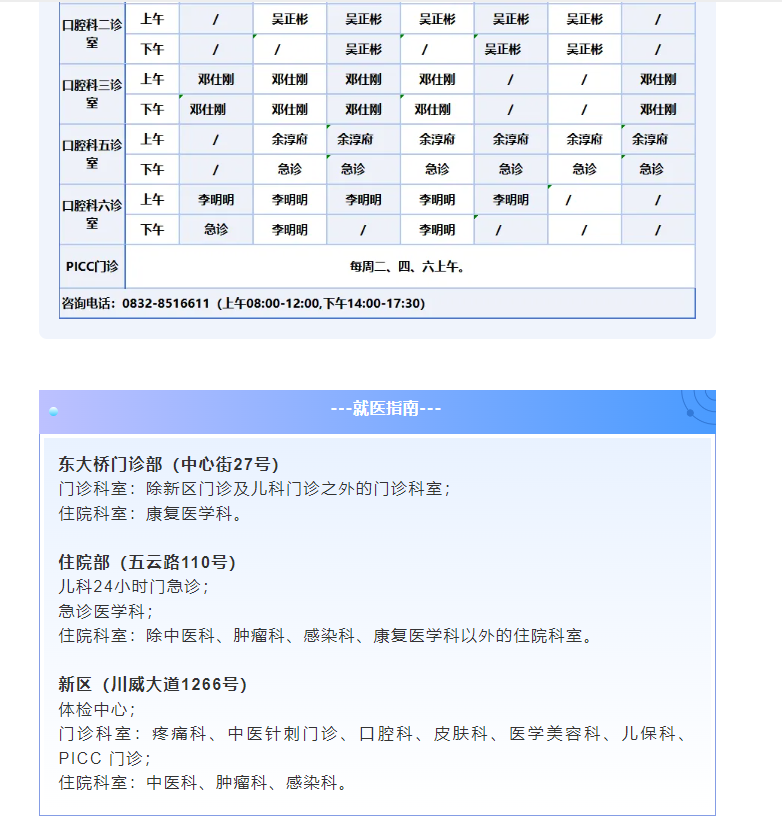Click the phone number 0832-8516611
The height and width of the screenshot is (839, 782).
point(166,303)
